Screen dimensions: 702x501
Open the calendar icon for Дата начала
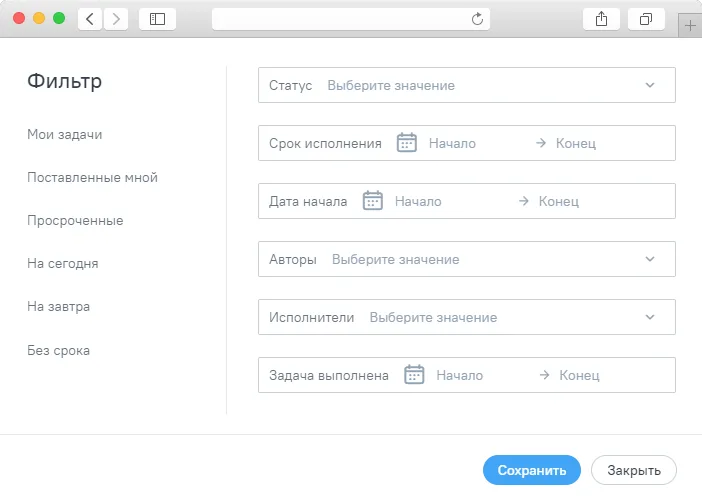[372, 201]
